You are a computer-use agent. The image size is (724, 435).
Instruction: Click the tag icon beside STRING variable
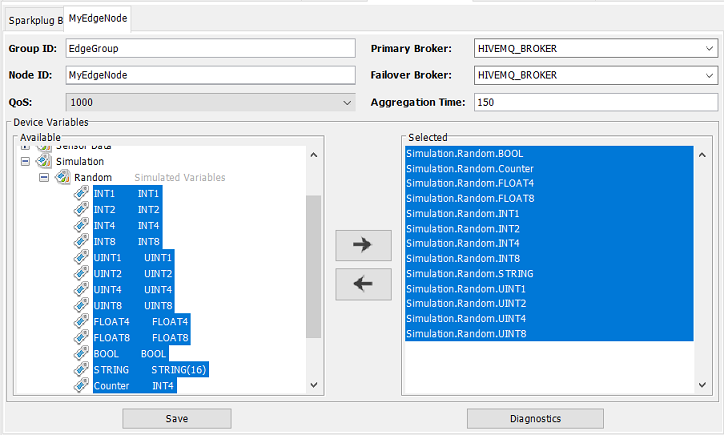(x=82, y=369)
